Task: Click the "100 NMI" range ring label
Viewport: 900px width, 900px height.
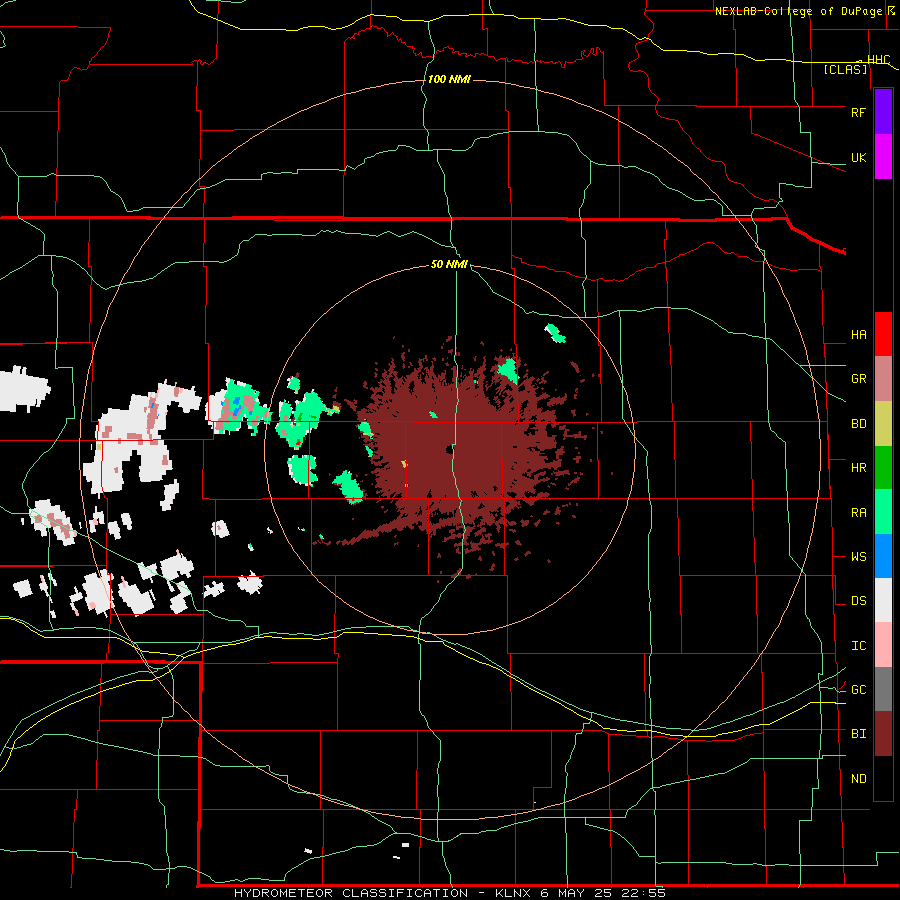Action: pos(449,79)
